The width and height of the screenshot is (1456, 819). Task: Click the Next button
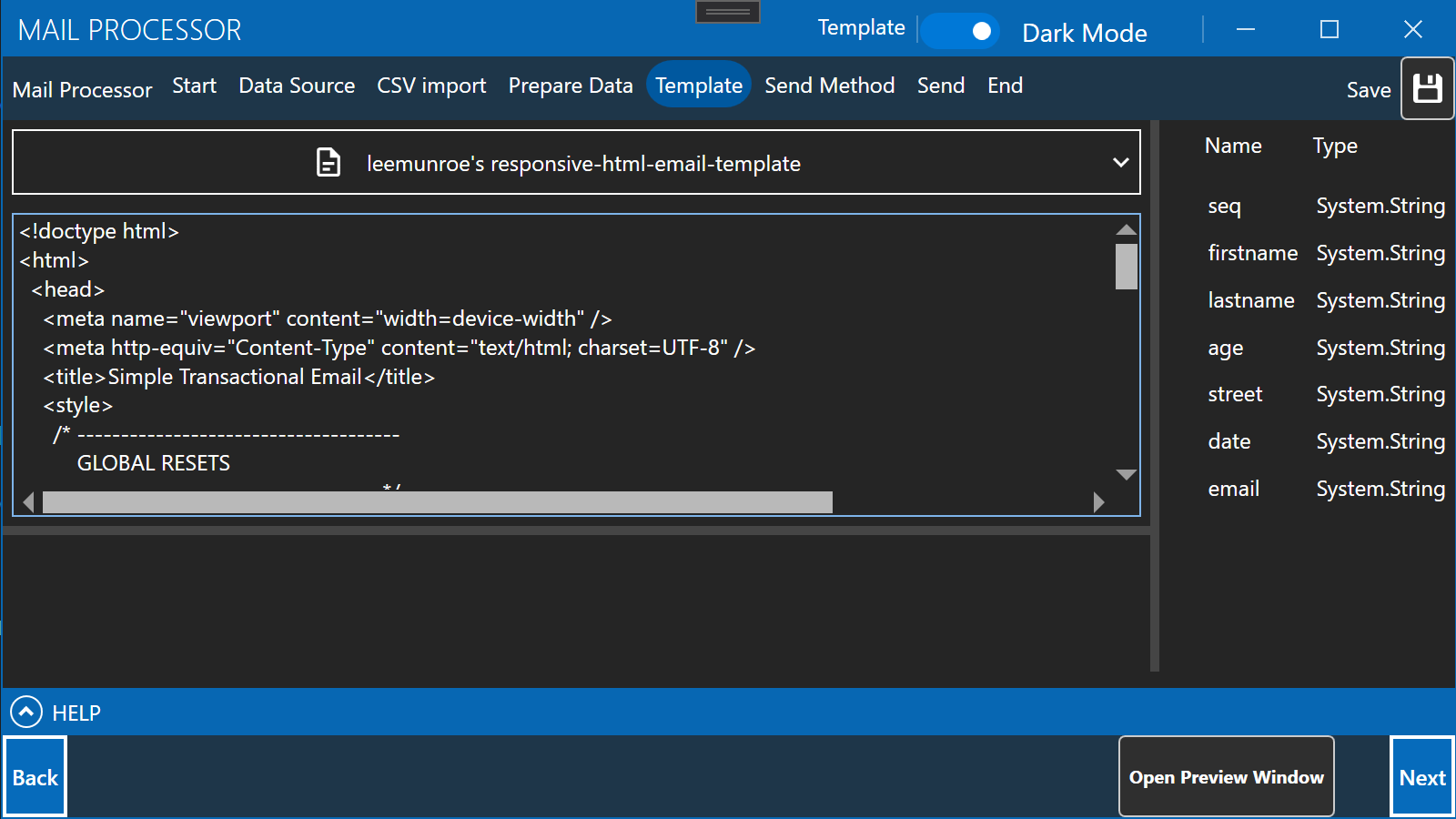[1422, 776]
